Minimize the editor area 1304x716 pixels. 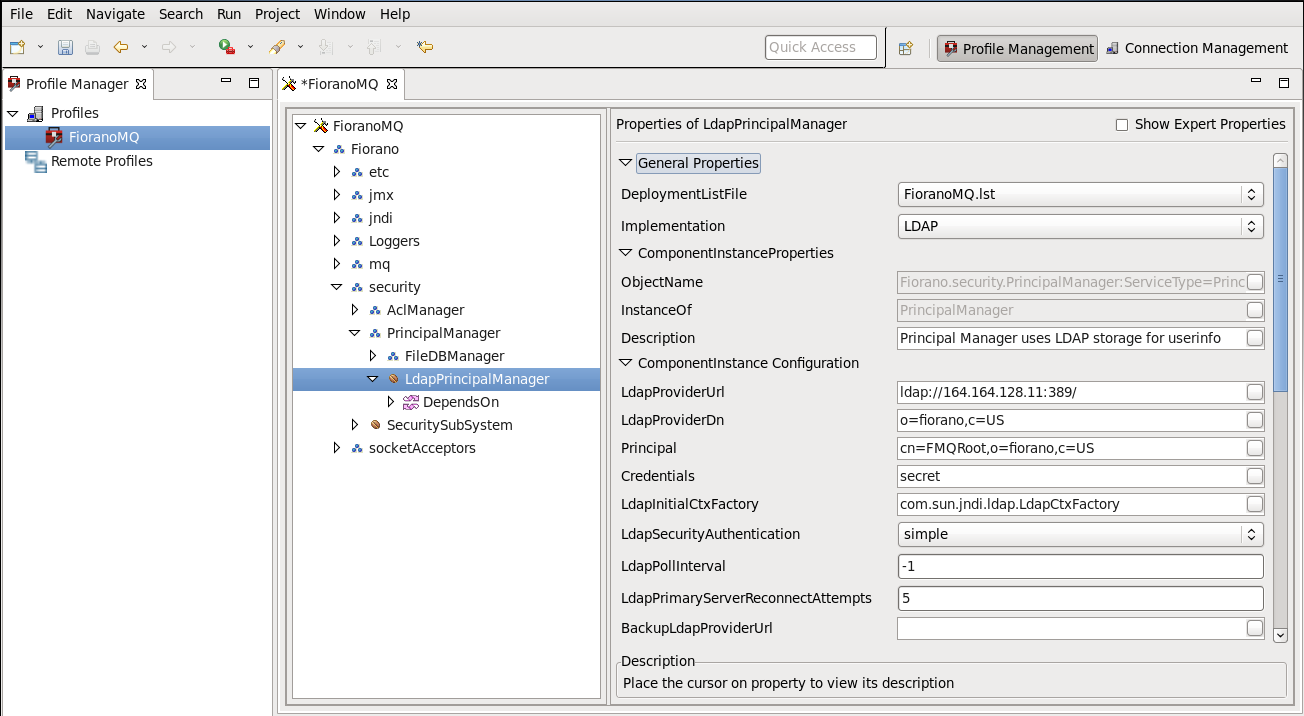pos(1256,82)
